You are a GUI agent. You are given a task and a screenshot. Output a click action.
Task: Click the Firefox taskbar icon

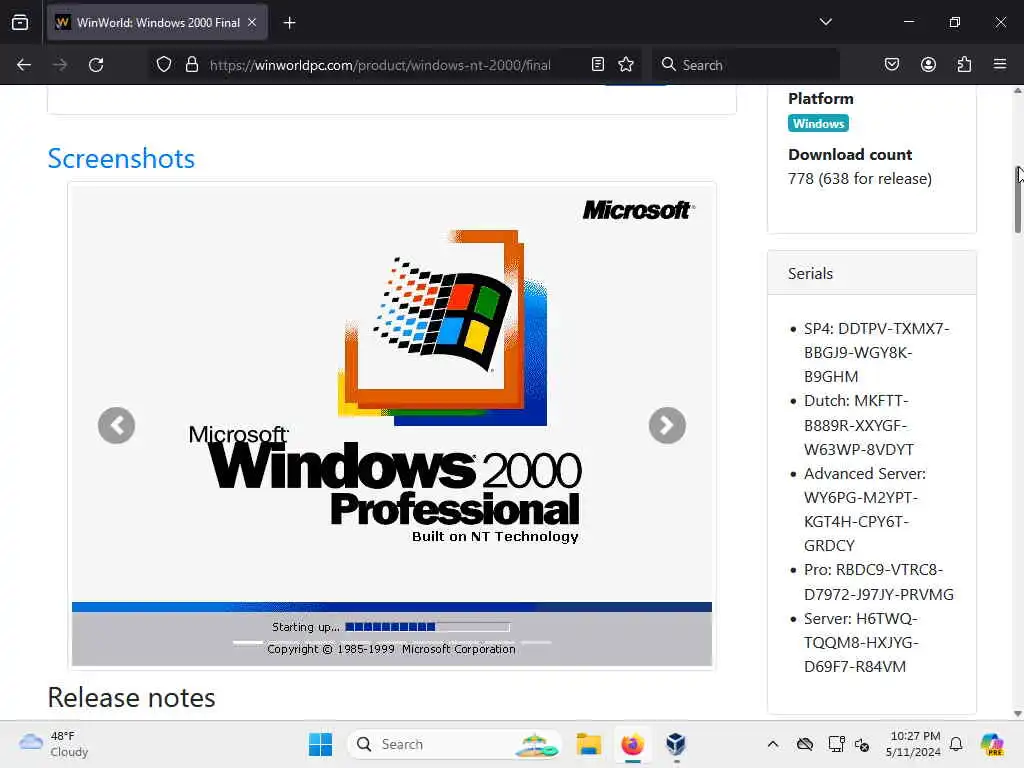pos(632,744)
